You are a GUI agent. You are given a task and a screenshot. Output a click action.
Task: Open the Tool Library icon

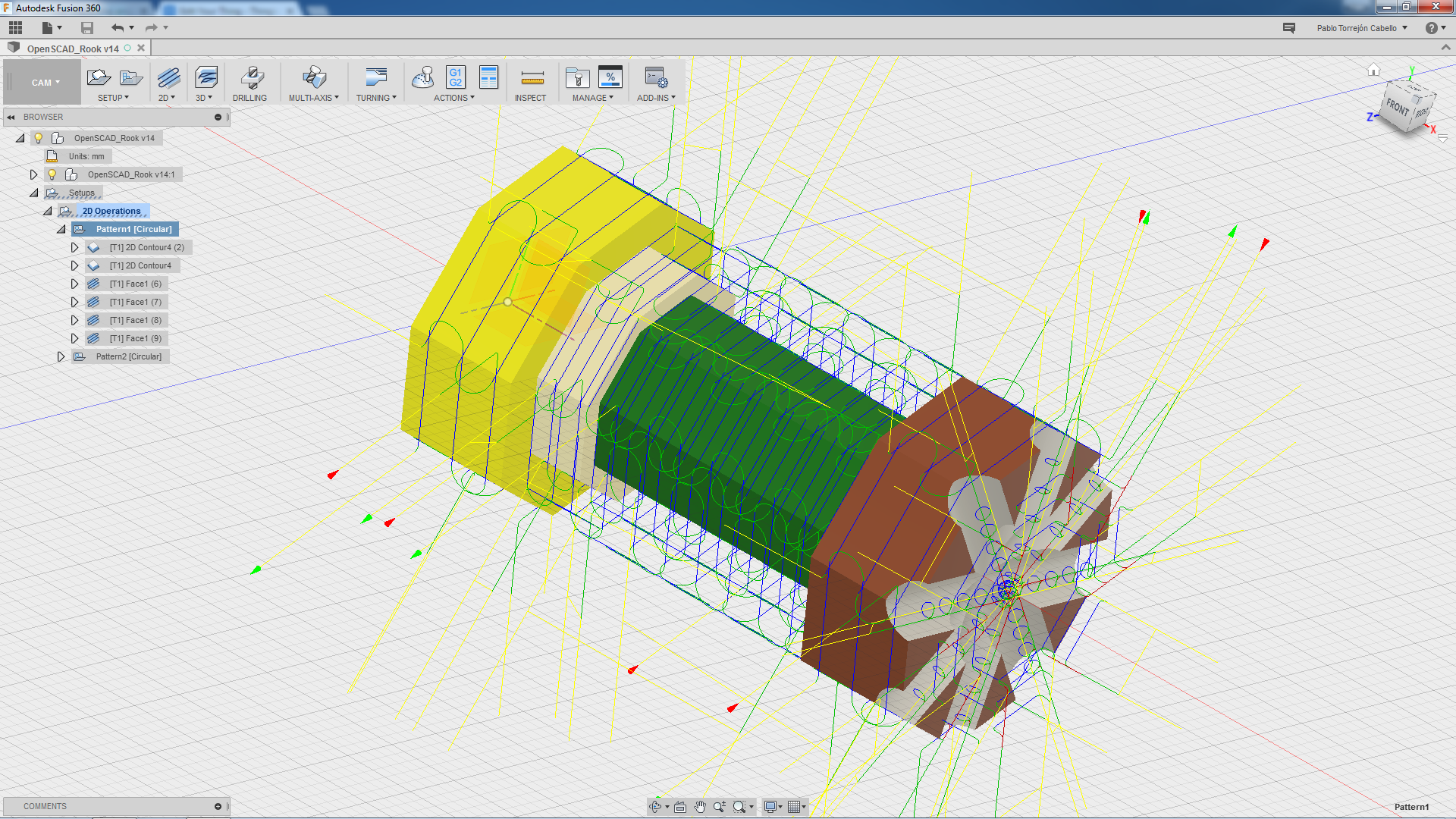(x=578, y=77)
